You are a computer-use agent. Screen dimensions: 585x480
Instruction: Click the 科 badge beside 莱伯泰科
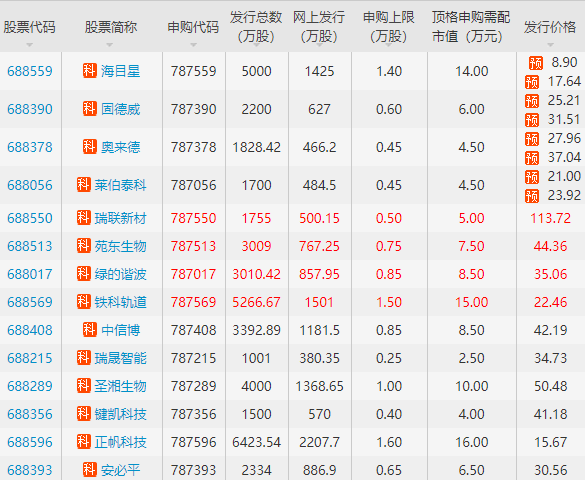(x=84, y=185)
